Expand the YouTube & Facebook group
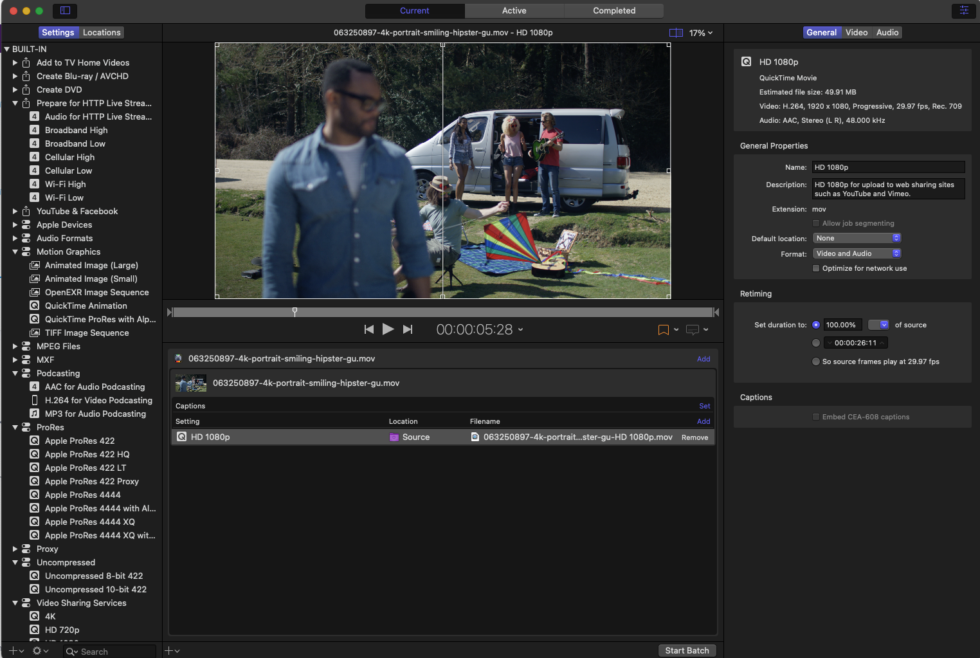Screen dimensions: 980x658 (x=15, y=211)
